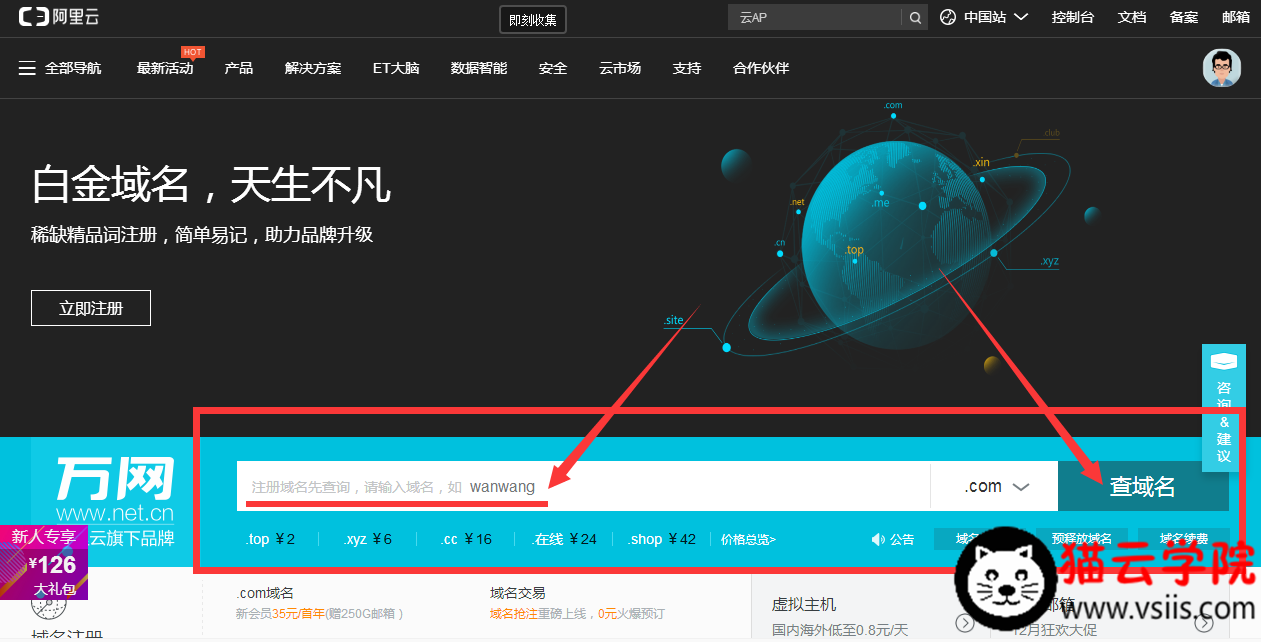Click the .top ¥2 price link
Screen dimensions: 1261x642
270,539
